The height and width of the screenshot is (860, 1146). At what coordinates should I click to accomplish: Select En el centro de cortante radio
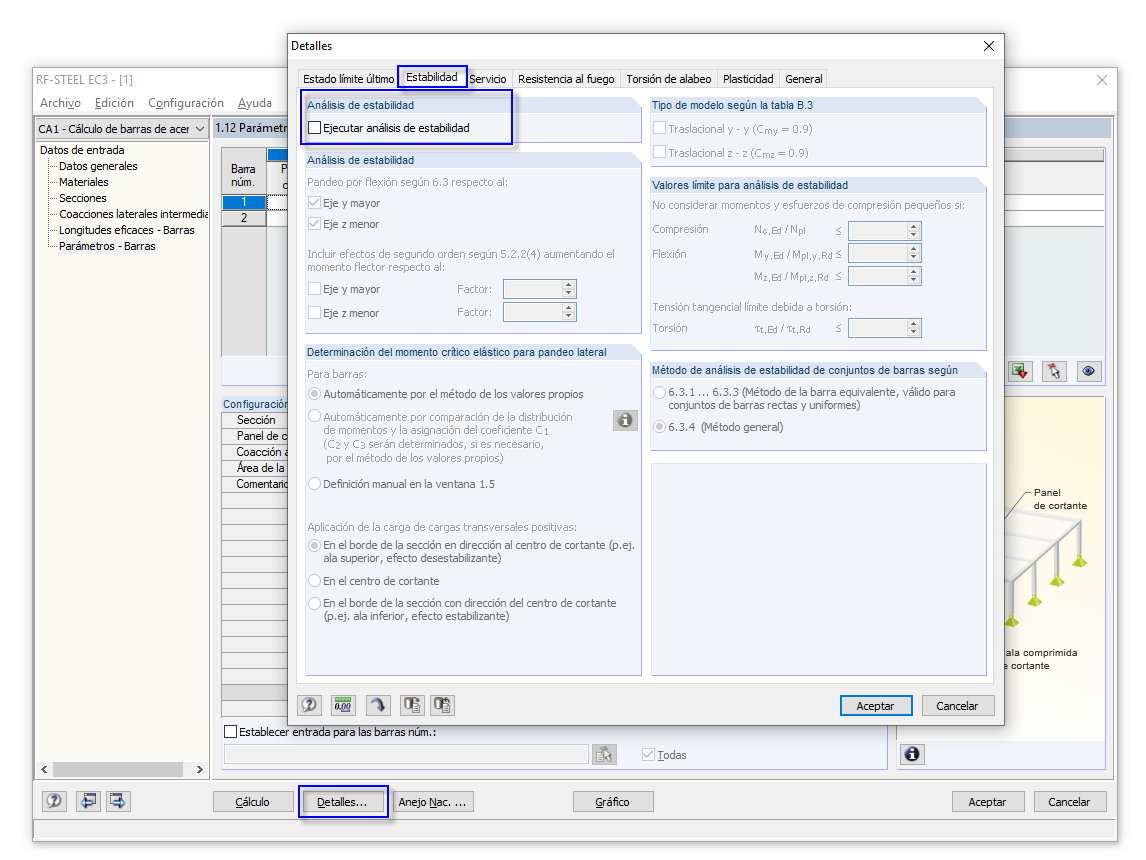314,581
